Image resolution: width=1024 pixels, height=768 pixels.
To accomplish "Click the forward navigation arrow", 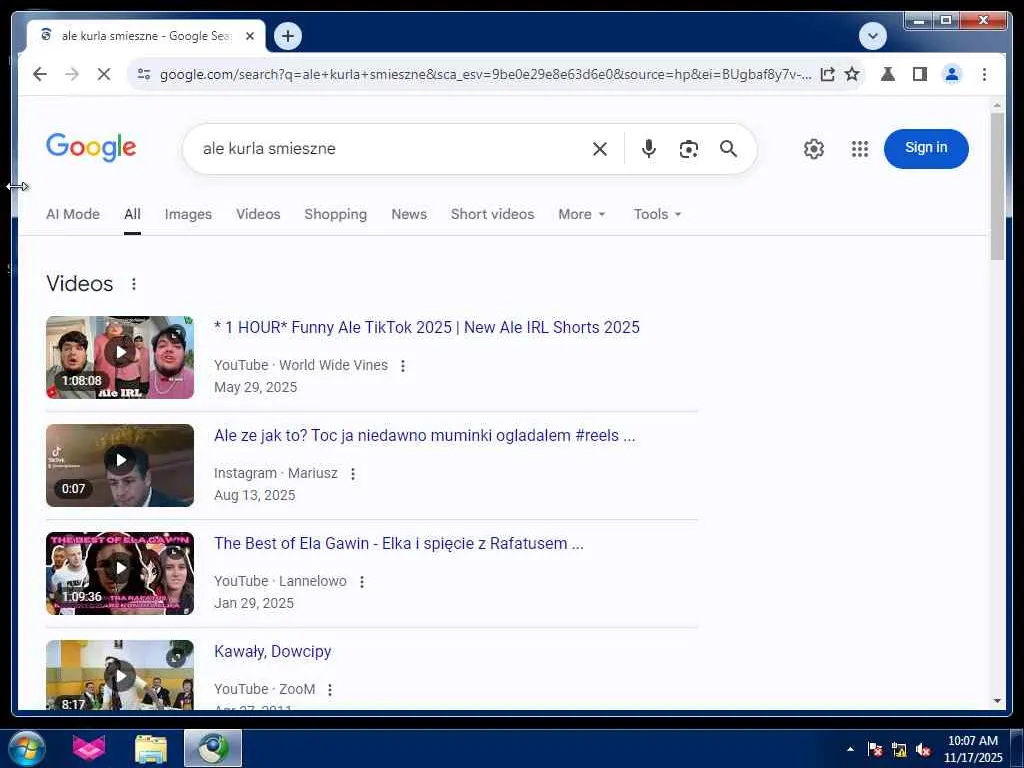I will (72, 74).
